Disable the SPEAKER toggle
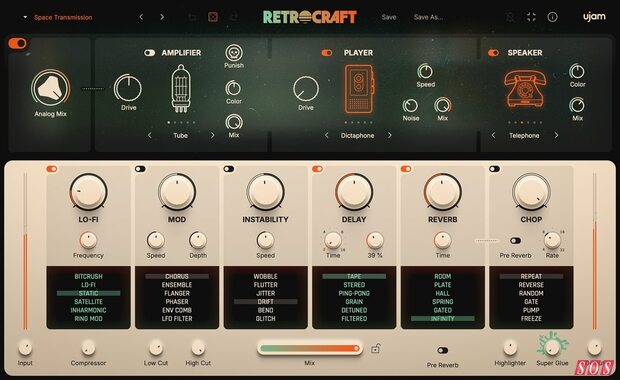Image resolution: width=620 pixels, height=380 pixels. tap(493, 53)
